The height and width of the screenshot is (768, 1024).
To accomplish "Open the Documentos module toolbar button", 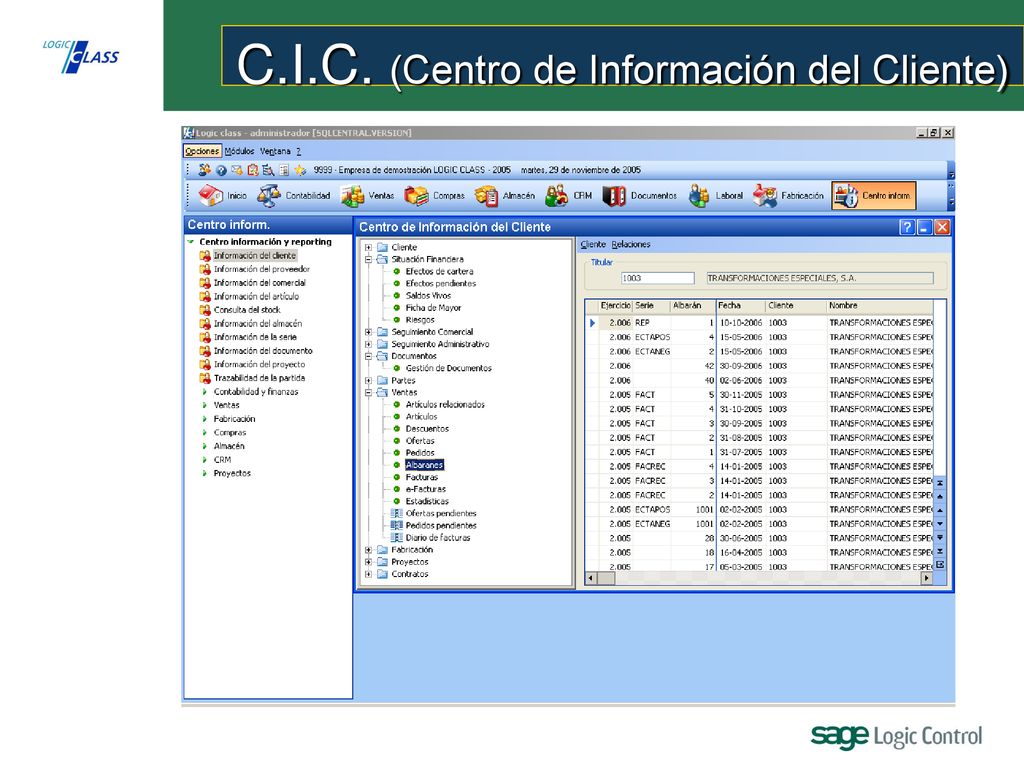I will point(639,195).
